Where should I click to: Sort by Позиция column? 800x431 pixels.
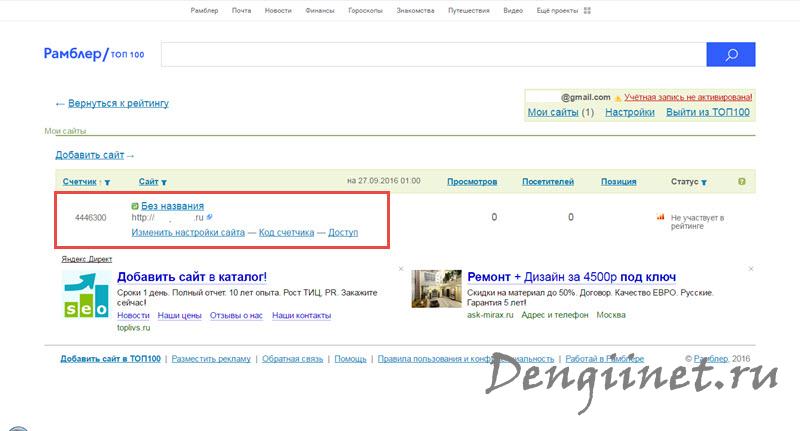coord(618,182)
